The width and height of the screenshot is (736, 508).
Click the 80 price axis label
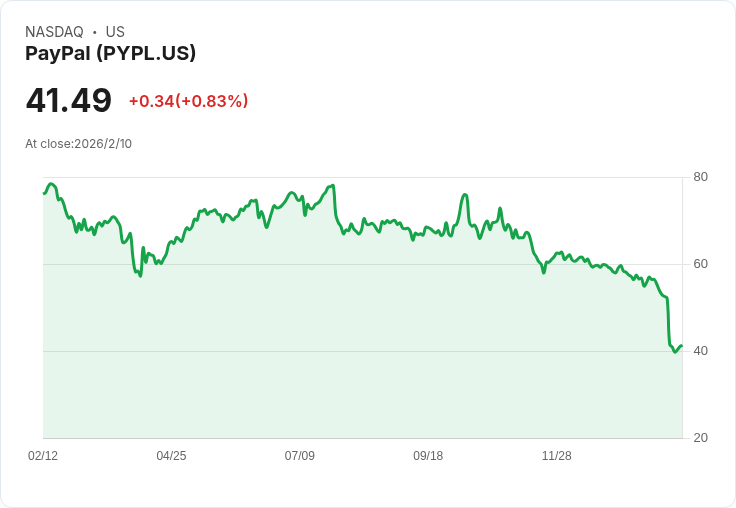point(700,177)
